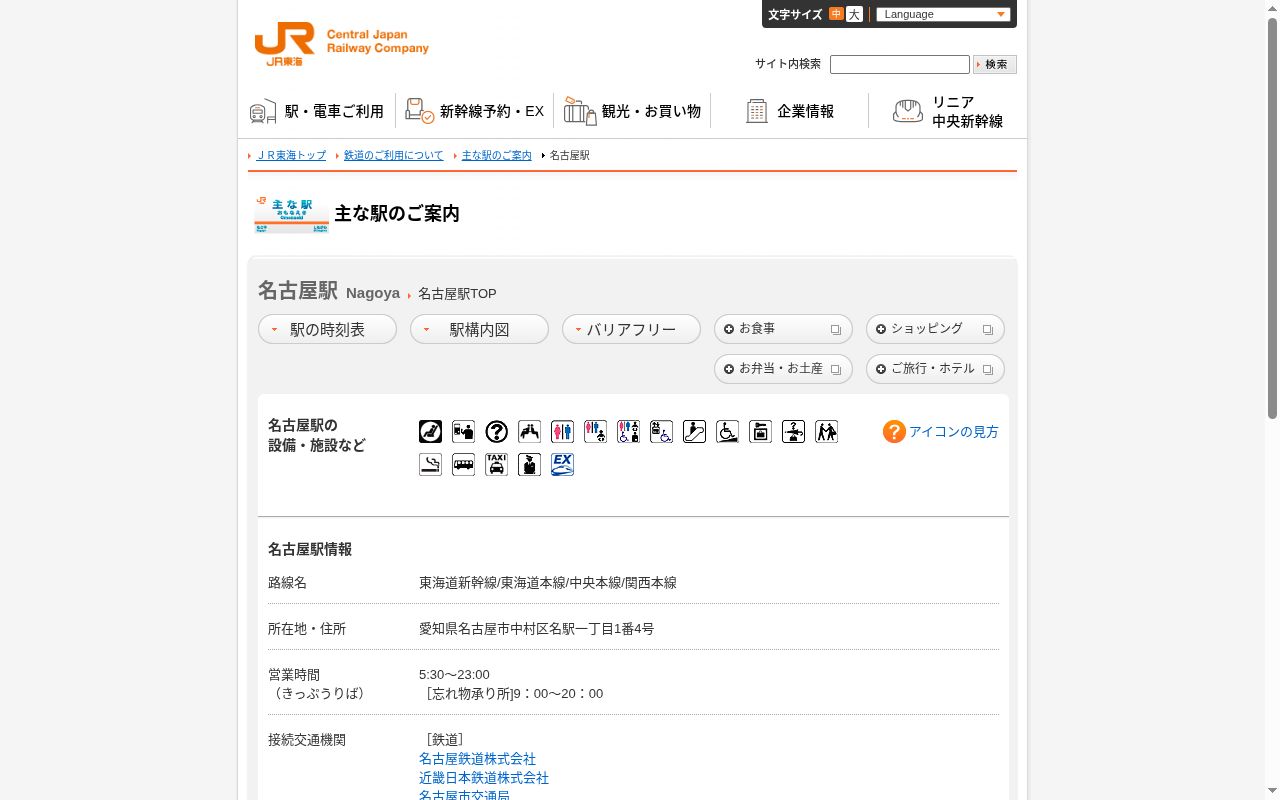Click the JR Central Japan Railway logo
The height and width of the screenshot is (800, 1280).
point(341,44)
